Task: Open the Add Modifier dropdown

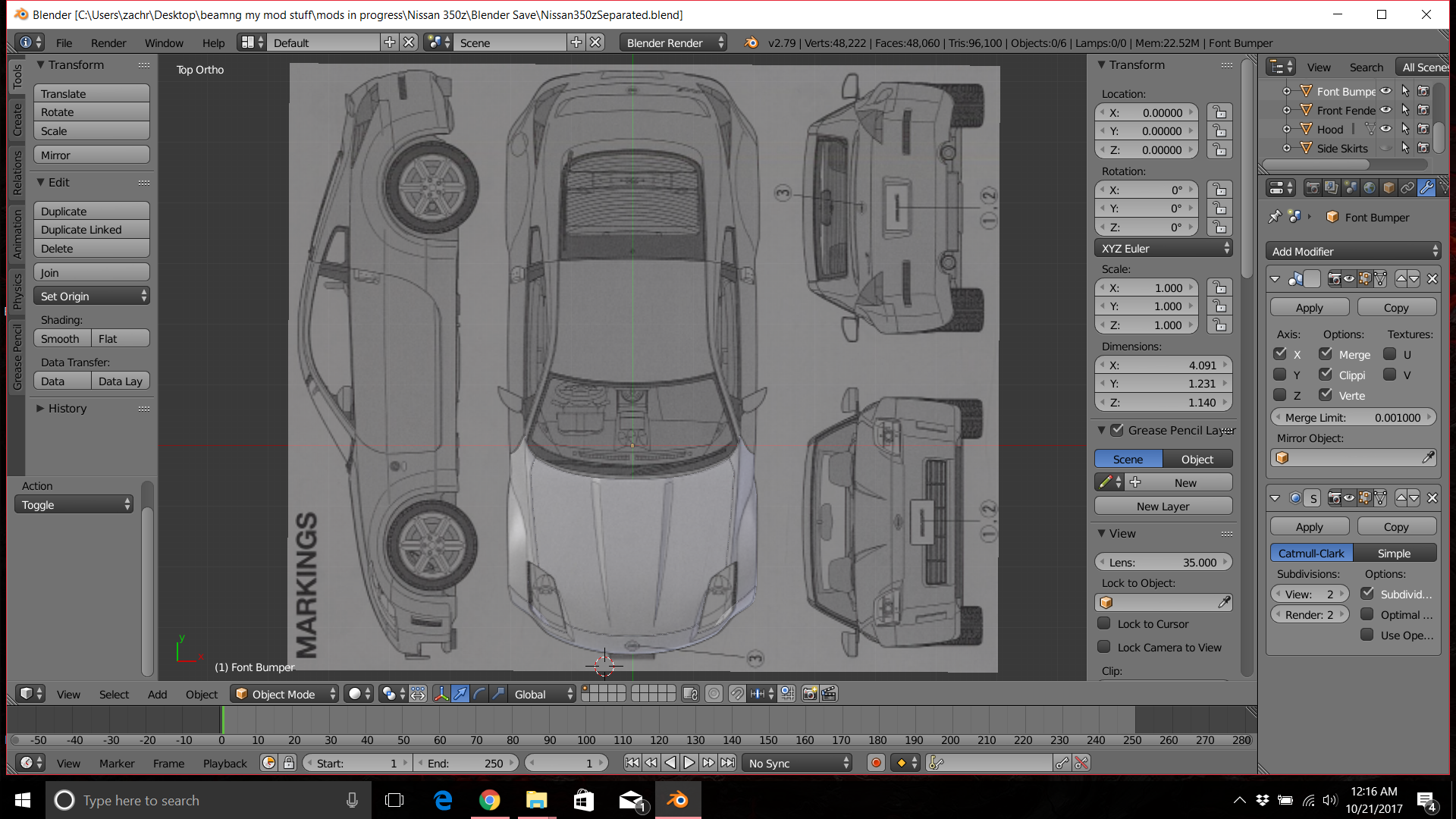Action: [1354, 251]
